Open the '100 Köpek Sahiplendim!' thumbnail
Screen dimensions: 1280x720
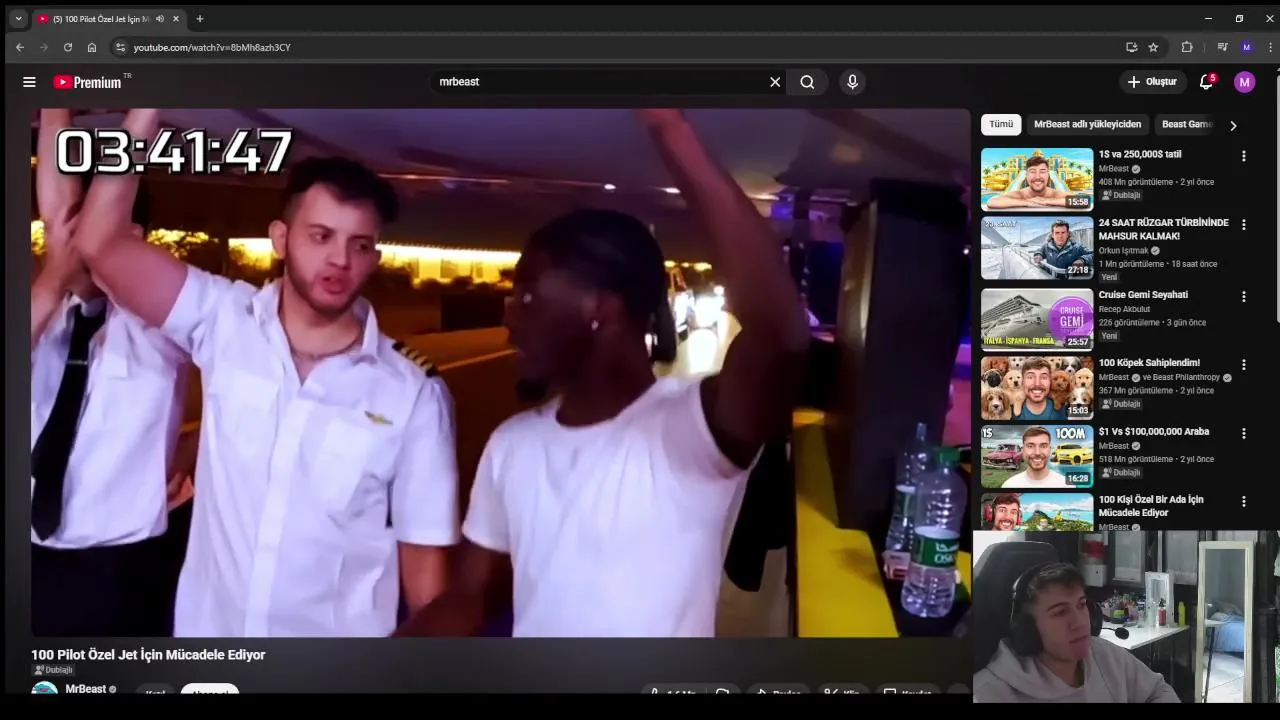click(x=1037, y=388)
